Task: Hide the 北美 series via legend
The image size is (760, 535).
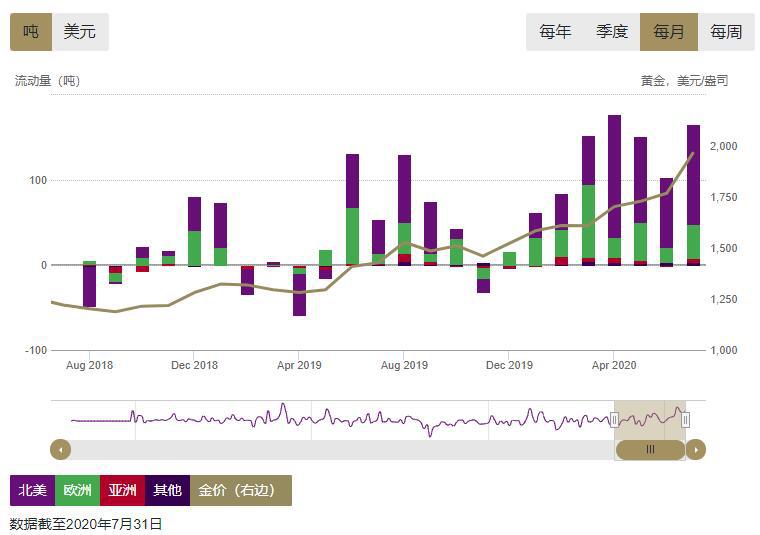Action: tap(32, 490)
